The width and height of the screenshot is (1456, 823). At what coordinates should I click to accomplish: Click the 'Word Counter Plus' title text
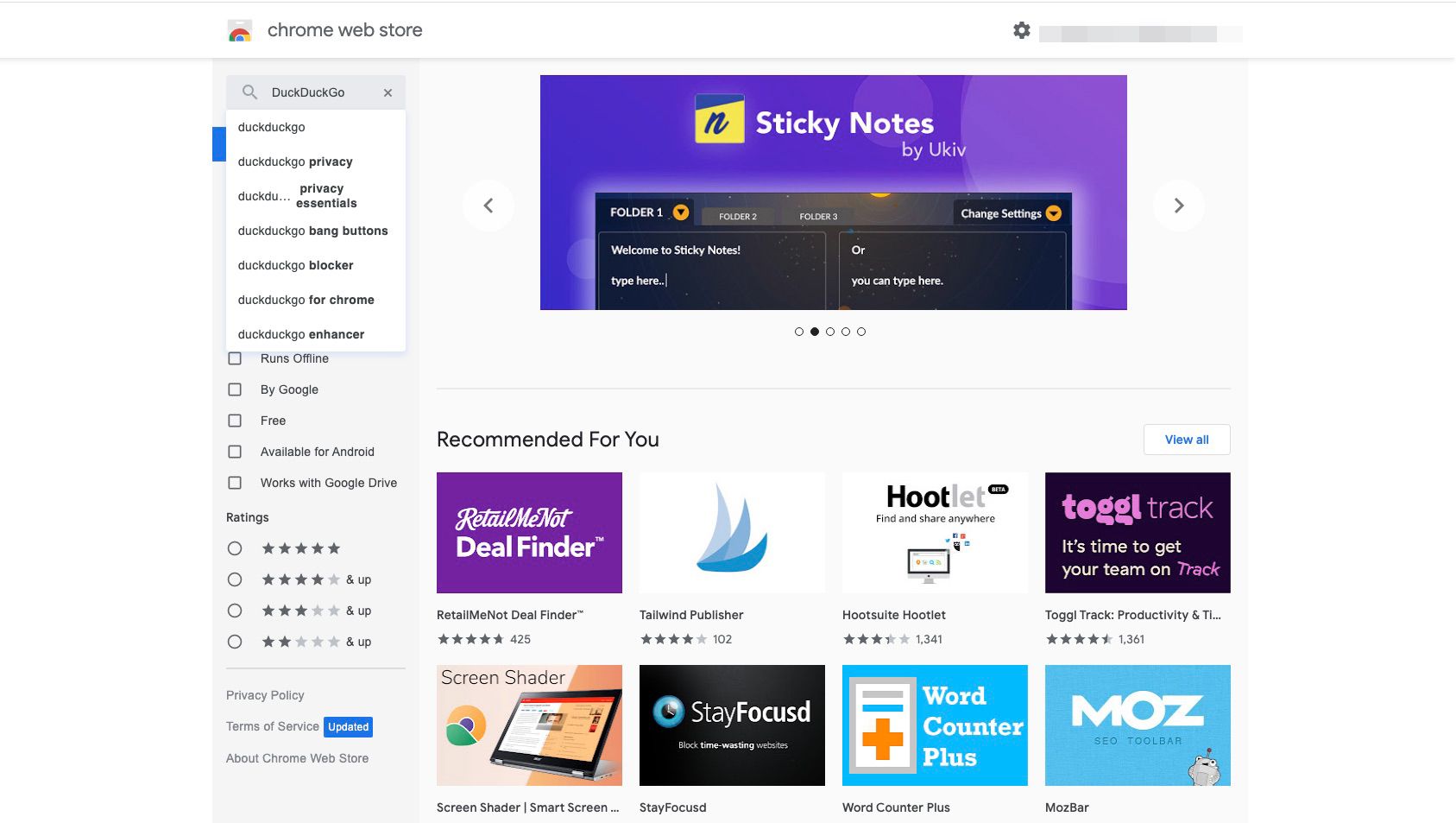coord(896,807)
